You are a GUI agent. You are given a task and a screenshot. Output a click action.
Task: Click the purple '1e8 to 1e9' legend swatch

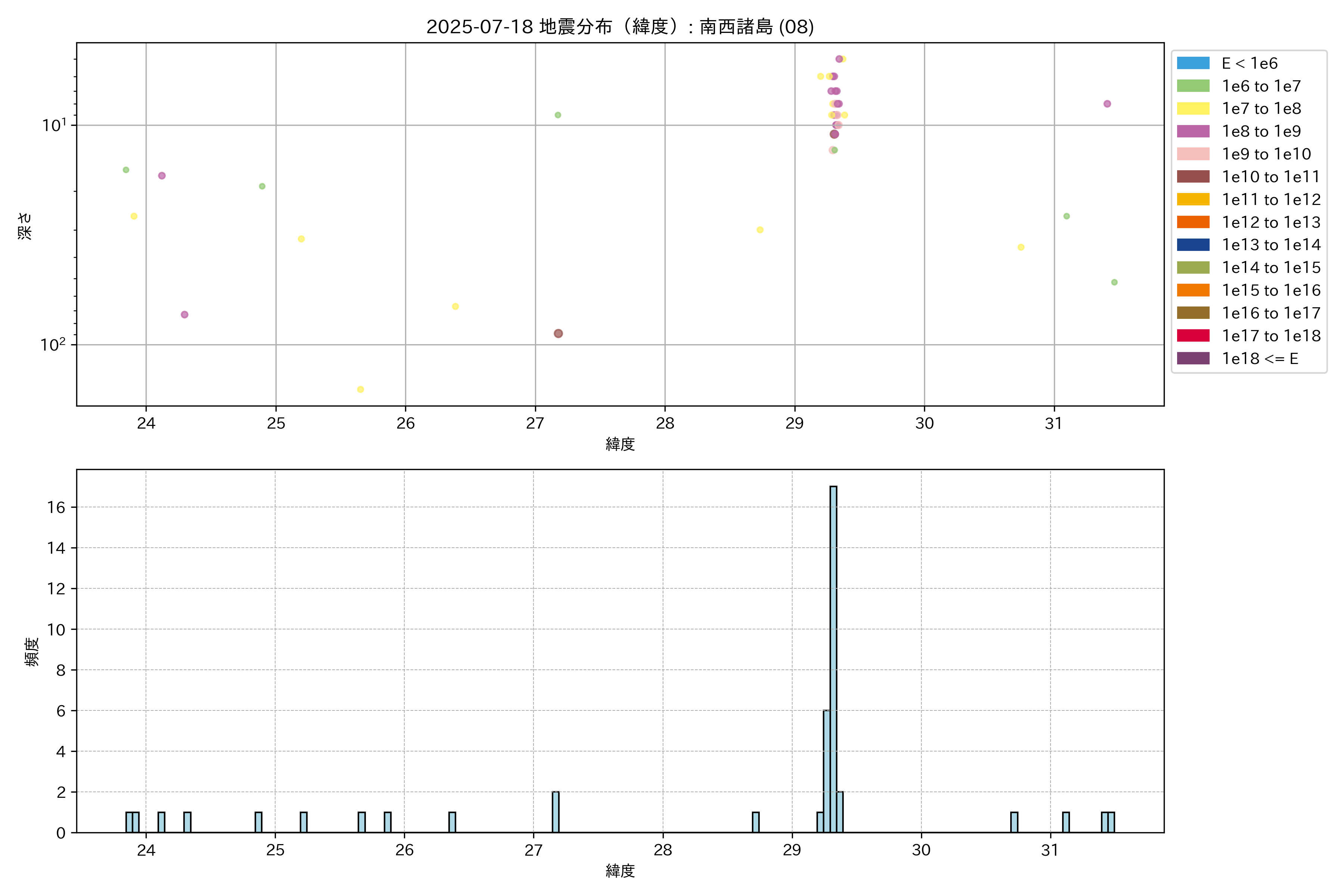click(x=1192, y=131)
